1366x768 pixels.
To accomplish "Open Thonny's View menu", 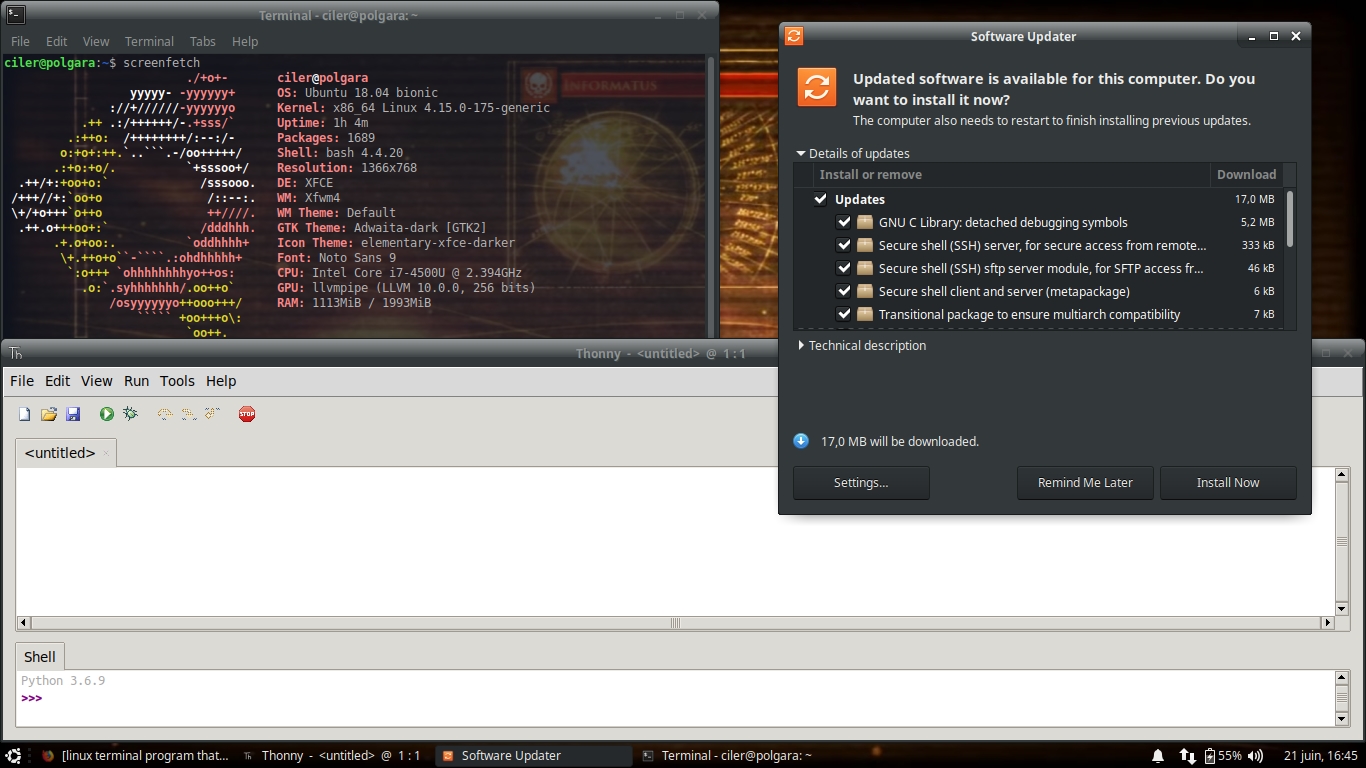I will 97,381.
